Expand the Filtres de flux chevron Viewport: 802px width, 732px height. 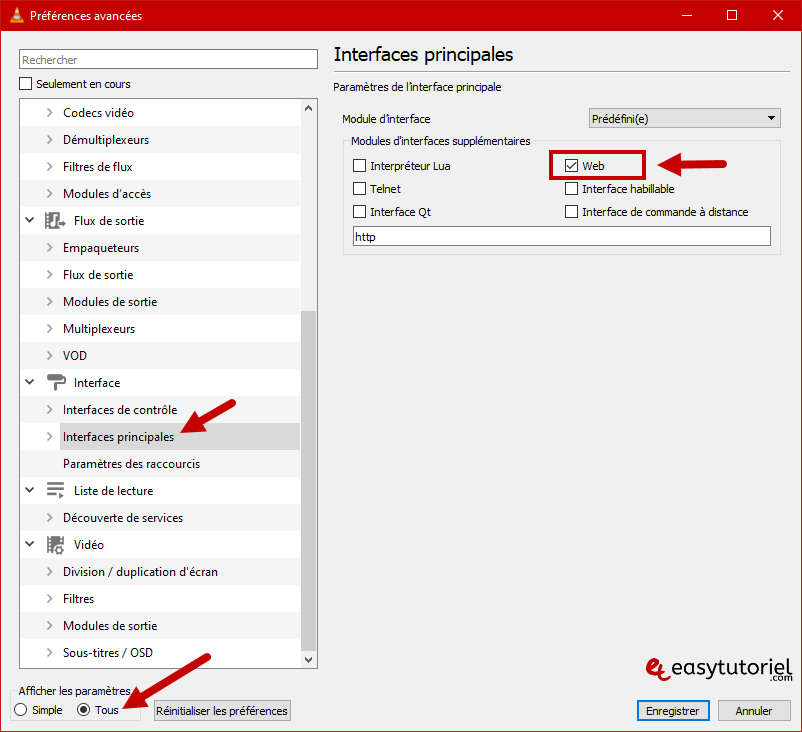click(x=50, y=167)
